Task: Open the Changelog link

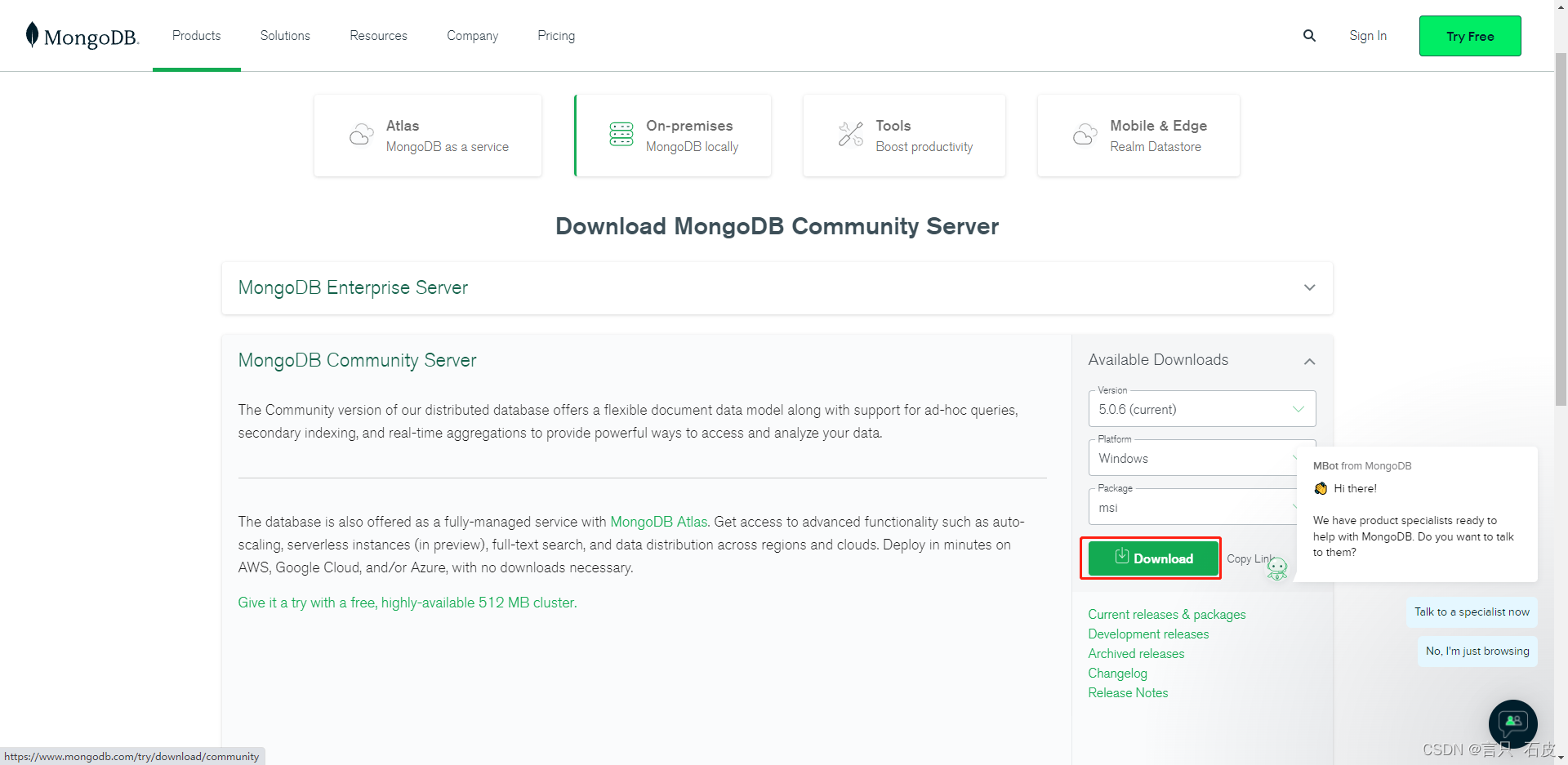Action: click(1117, 674)
